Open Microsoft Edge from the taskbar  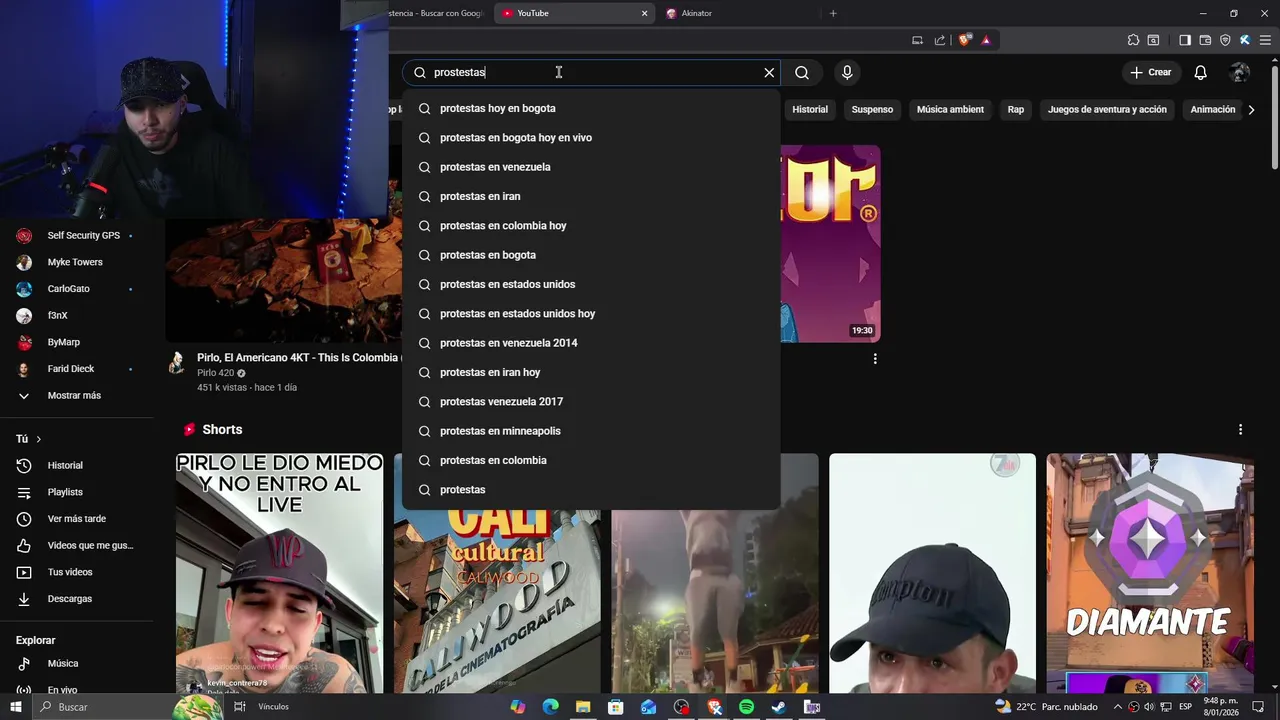[x=550, y=707]
